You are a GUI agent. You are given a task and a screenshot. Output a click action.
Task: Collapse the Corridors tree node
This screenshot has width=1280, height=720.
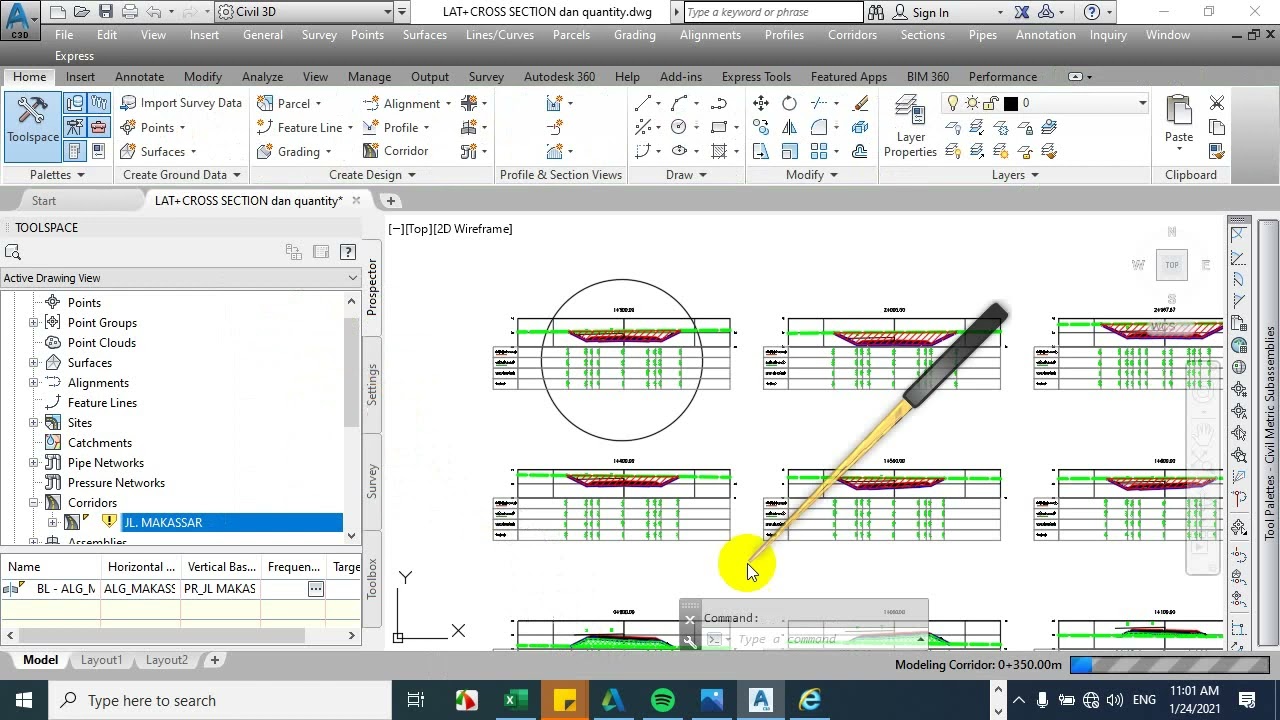pos(34,503)
